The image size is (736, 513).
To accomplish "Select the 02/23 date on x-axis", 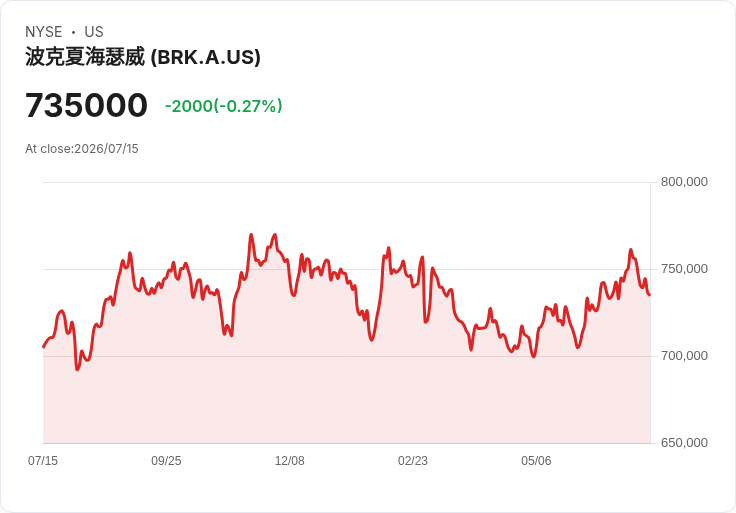I will point(413,461).
